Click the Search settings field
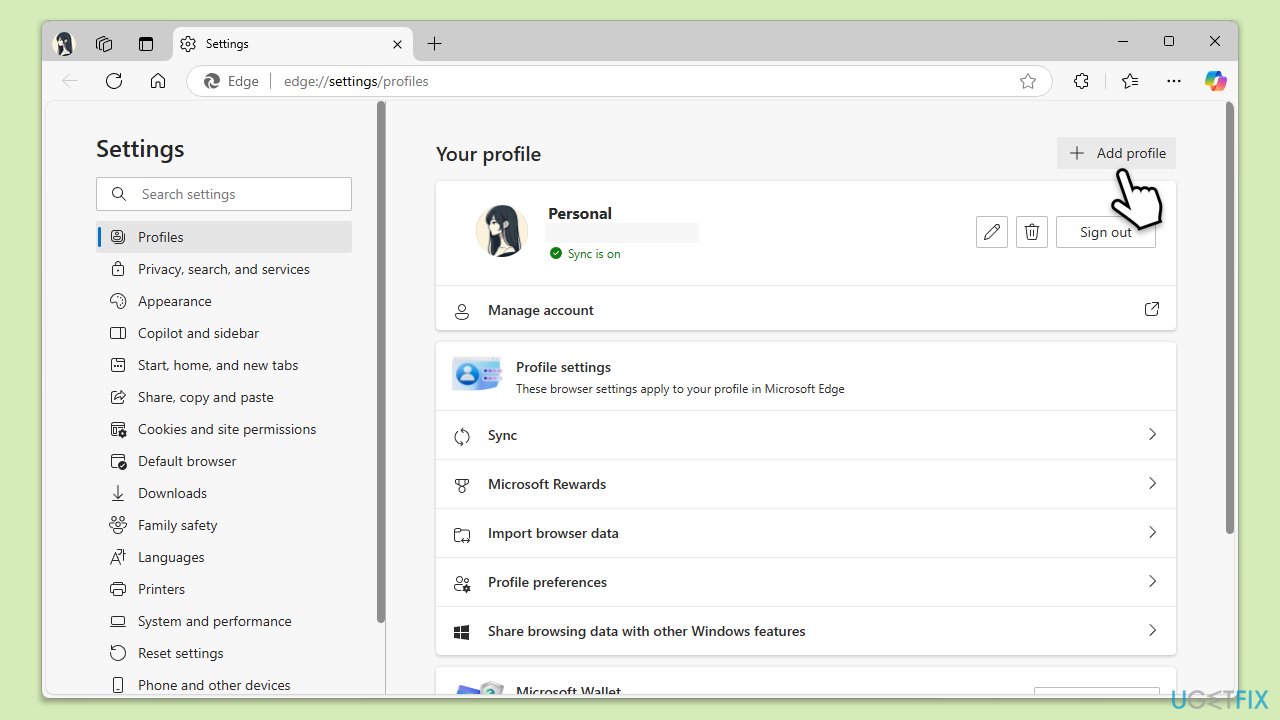The image size is (1280, 720). click(224, 194)
